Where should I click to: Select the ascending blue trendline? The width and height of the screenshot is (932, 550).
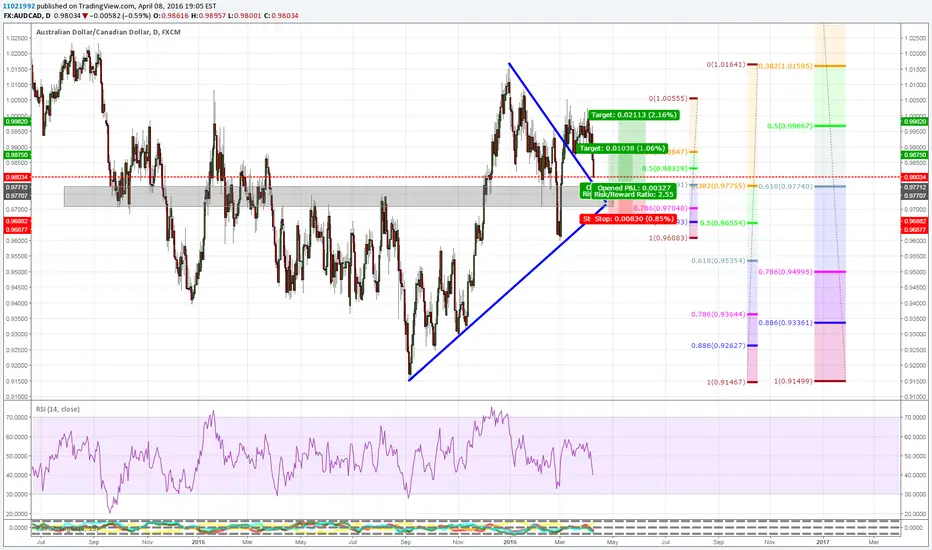point(508,292)
